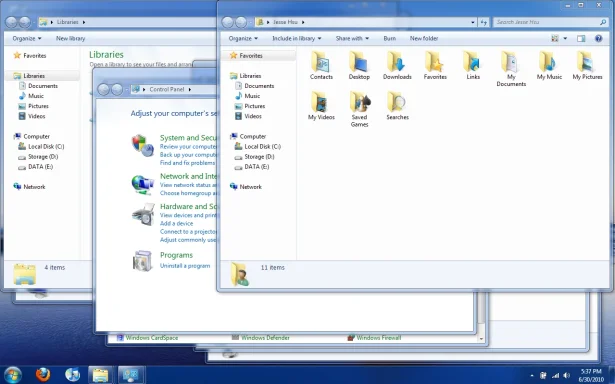This screenshot has height=384, width=615.
Task: Open Organize menu in Libraries window
Action: pos(27,38)
